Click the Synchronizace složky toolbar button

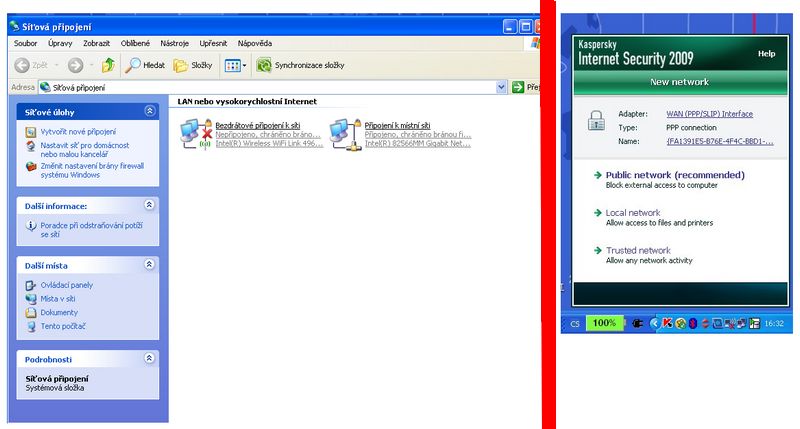tap(300, 65)
